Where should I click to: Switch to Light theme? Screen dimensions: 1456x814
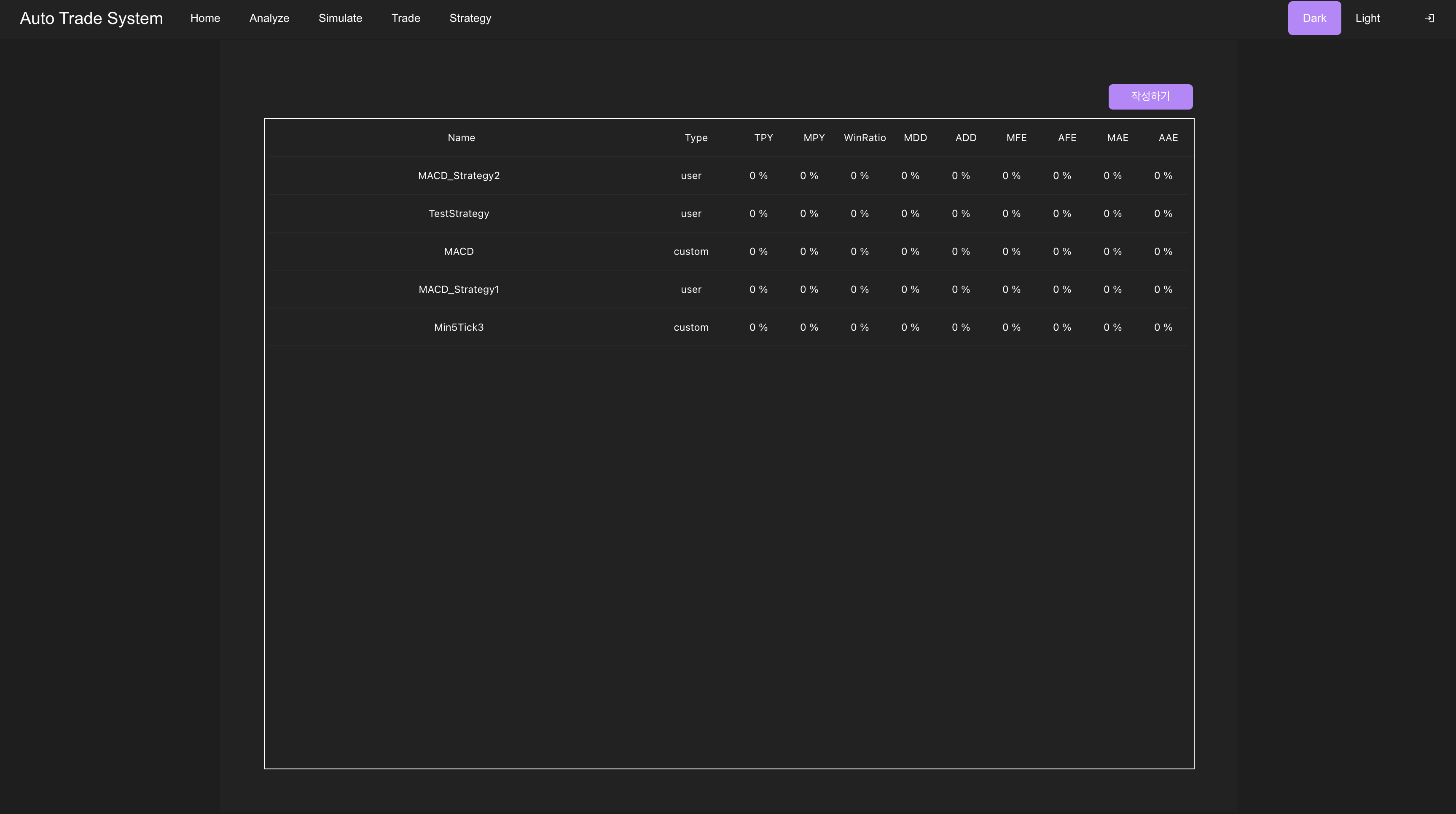[x=1367, y=19]
